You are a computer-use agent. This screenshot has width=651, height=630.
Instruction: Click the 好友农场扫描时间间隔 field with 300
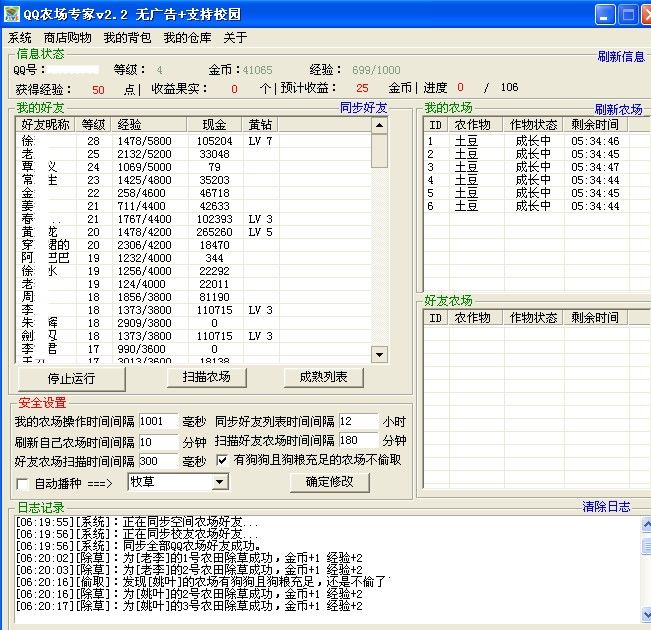[158, 461]
